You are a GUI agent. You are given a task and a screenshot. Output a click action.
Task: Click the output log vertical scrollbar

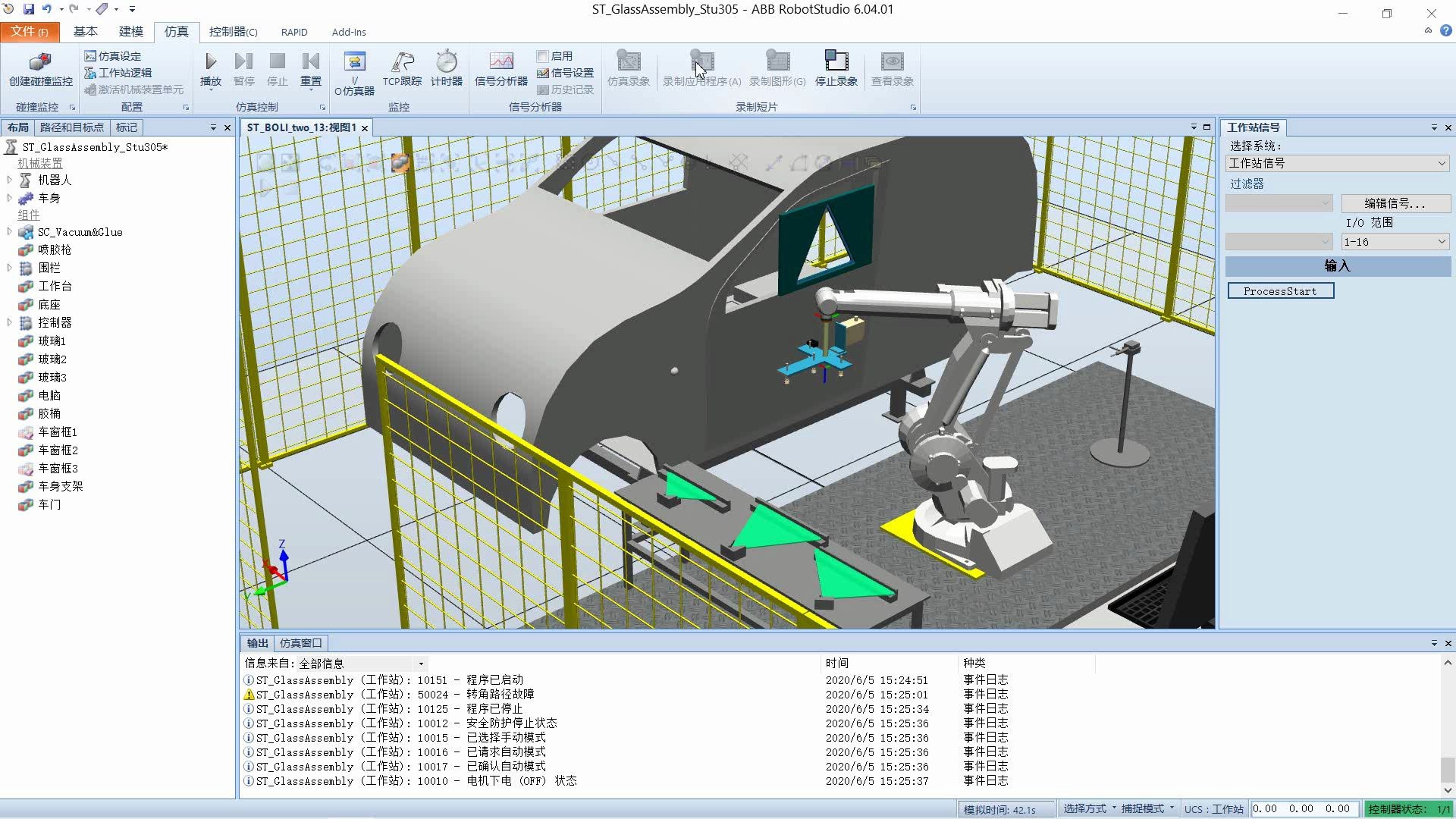[1447, 768]
